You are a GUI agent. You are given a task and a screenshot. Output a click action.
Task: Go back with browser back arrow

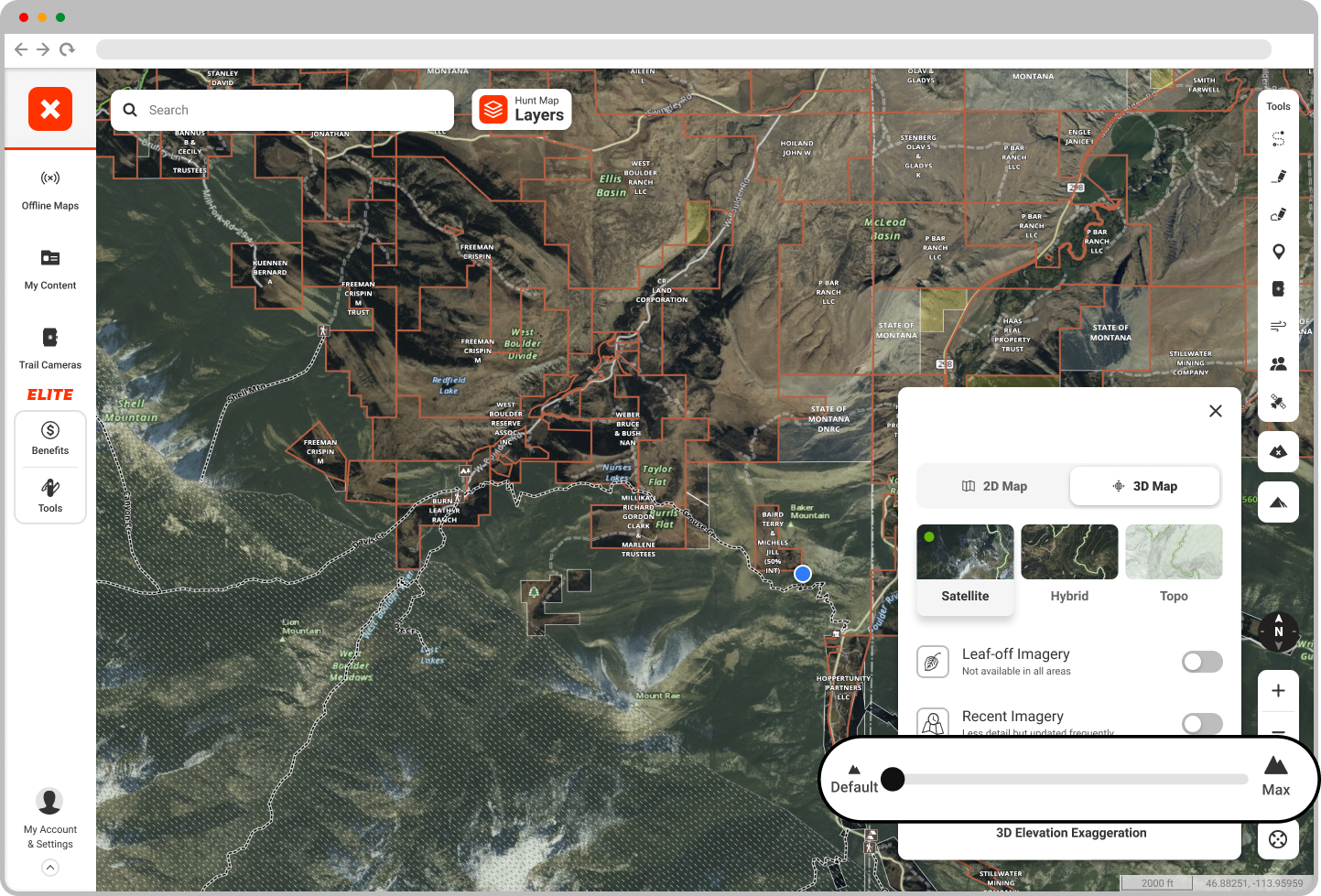point(21,49)
